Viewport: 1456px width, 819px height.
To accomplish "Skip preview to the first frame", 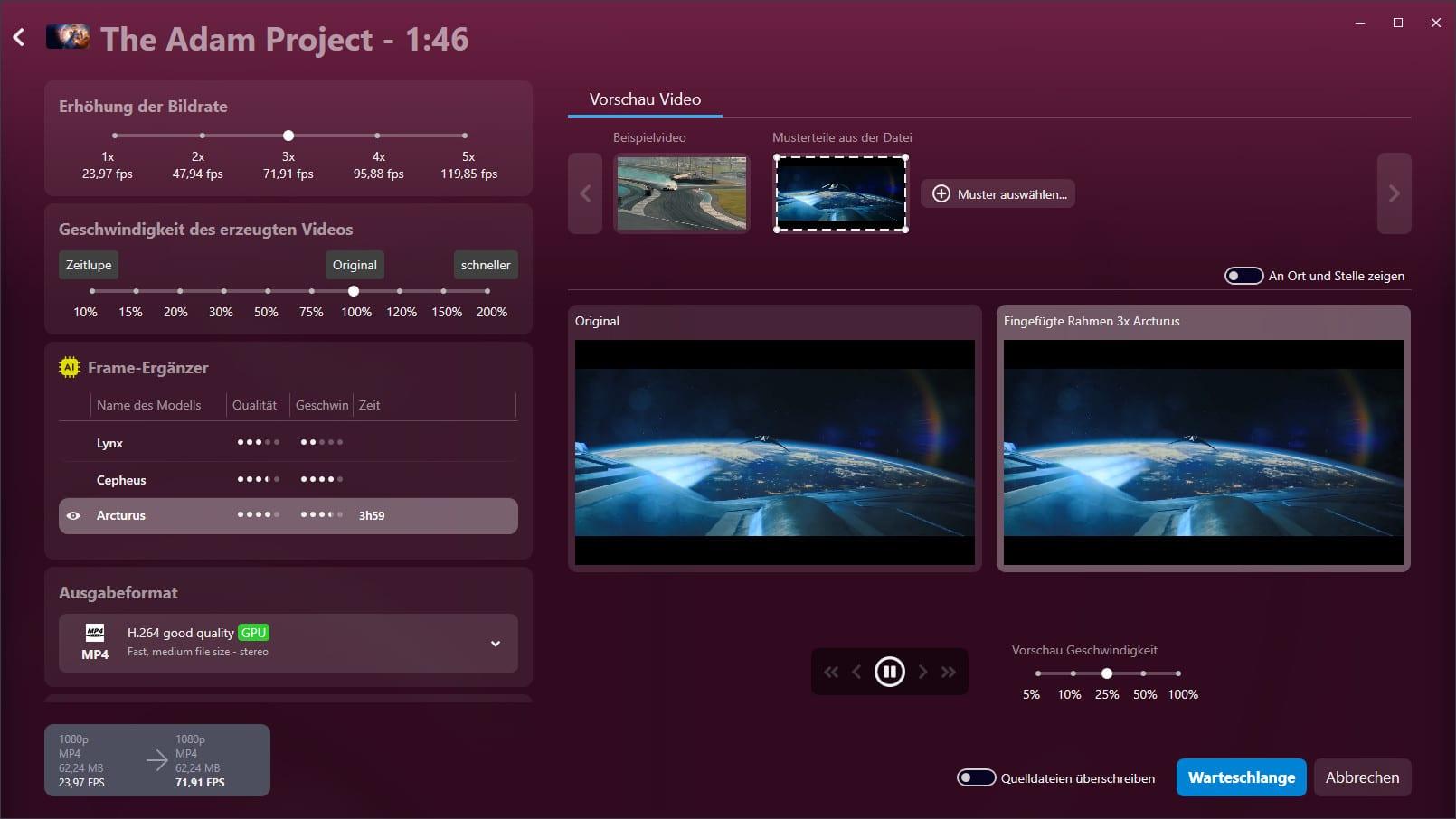I will [830, 672].
